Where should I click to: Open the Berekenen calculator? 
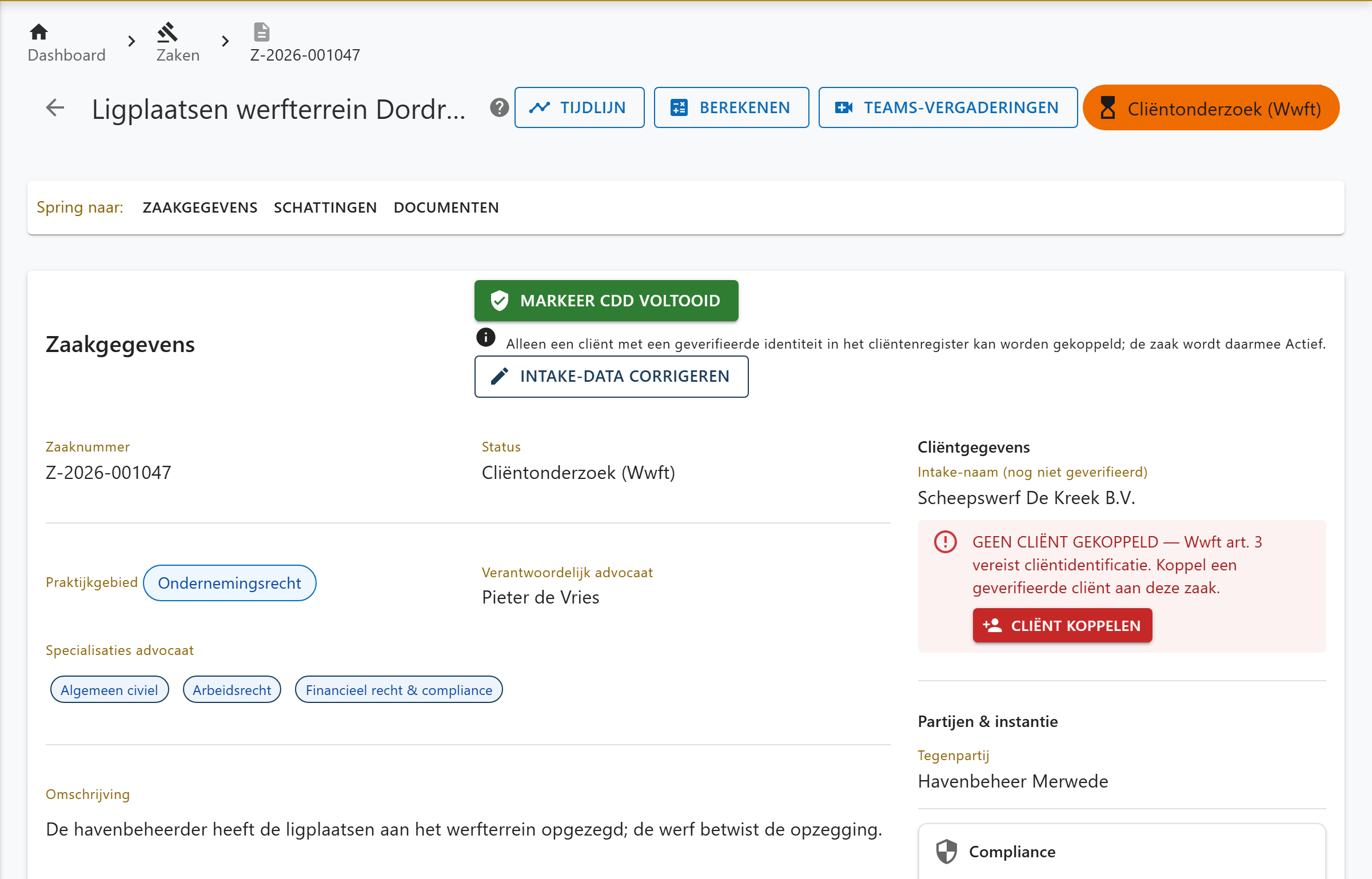click(x=731, y=107)
